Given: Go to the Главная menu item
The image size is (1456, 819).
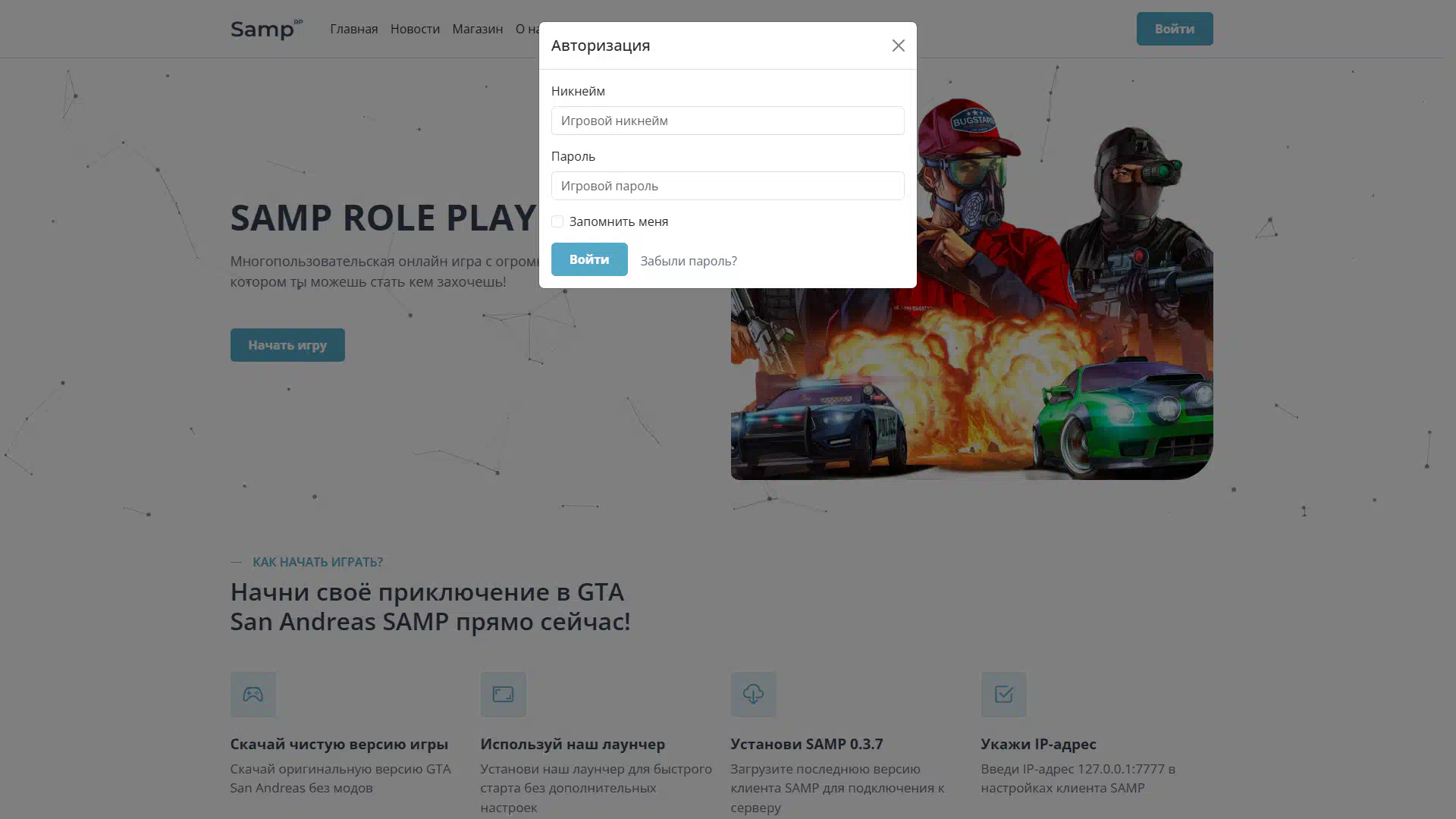Looking at the screenshot, I should [353, 29].
